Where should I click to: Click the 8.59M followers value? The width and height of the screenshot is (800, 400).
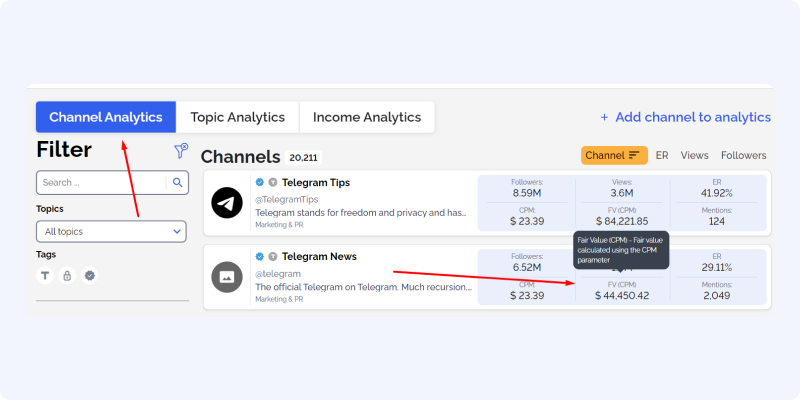(x=527, y=193)
